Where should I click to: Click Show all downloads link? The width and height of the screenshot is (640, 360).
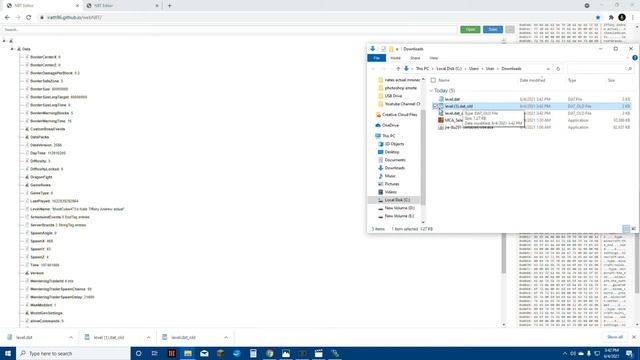615,337
